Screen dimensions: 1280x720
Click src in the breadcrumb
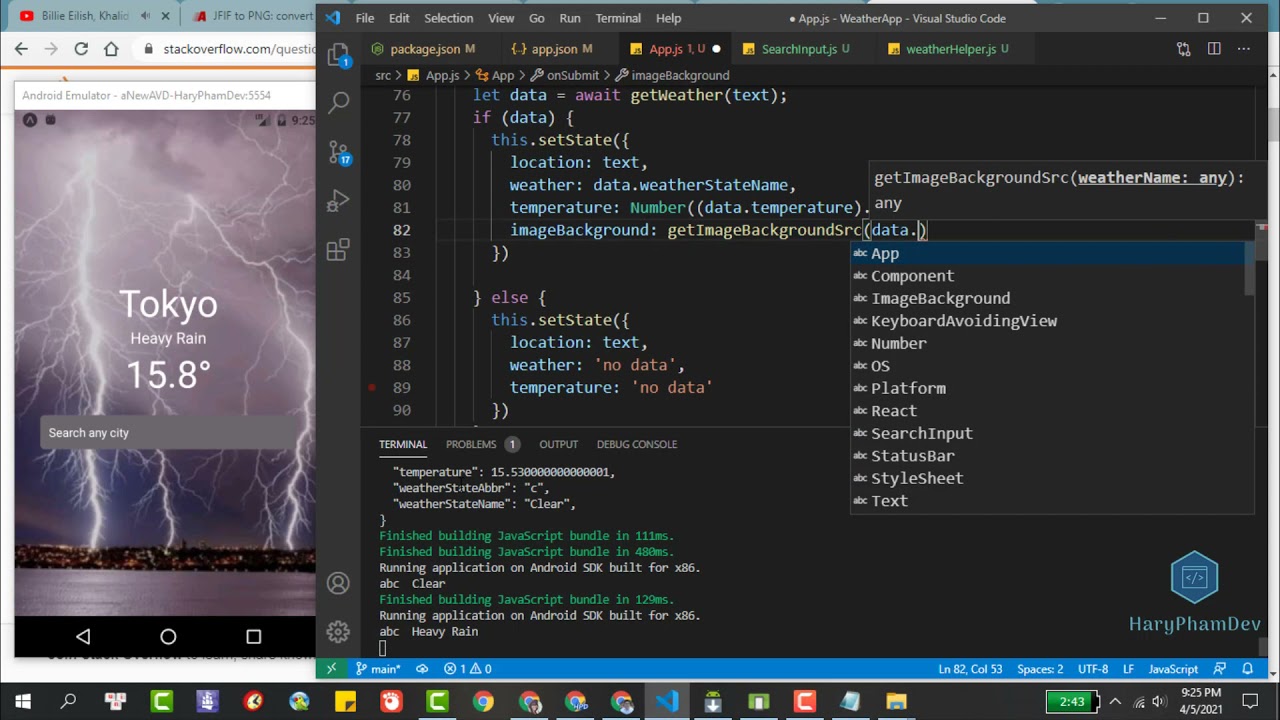383,75
